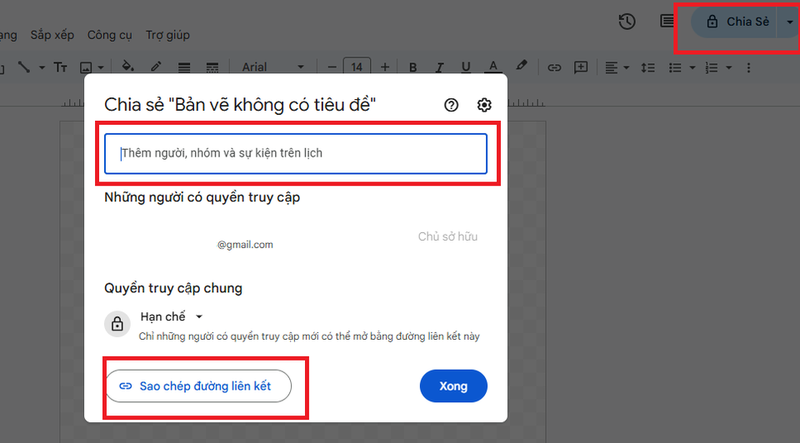800x443 pixels.
Task: Click the Xong button
Action: [x=454, y=386]
